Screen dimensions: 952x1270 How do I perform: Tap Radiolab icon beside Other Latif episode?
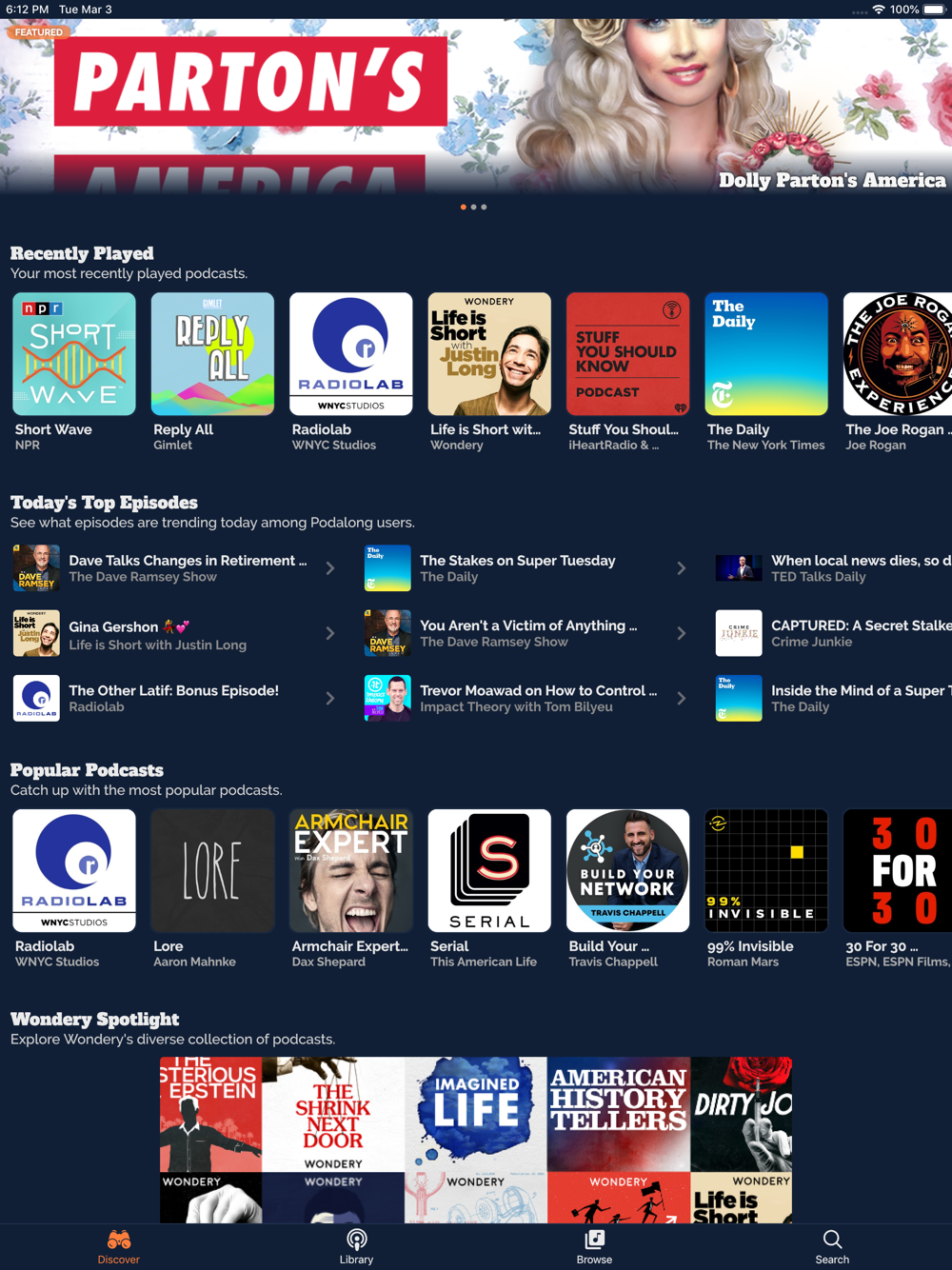tap(36, 698)
